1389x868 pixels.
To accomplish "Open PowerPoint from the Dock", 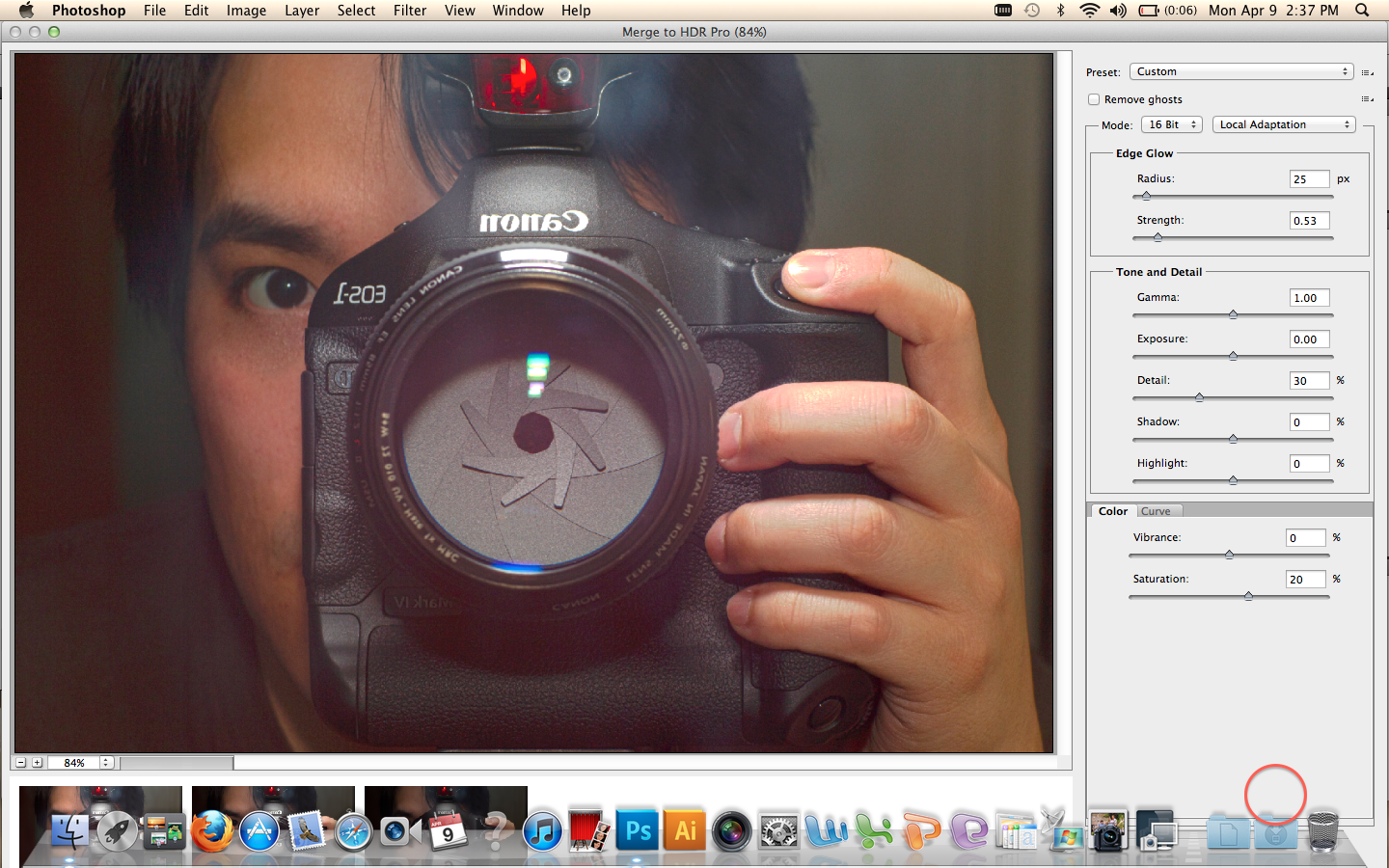I will coord(921,830).
